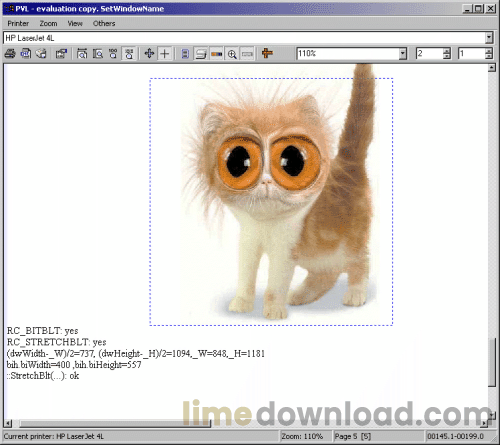500x445 pixels.
Task: Toggle the orange ruler bar button
Action: coord(217,53)
